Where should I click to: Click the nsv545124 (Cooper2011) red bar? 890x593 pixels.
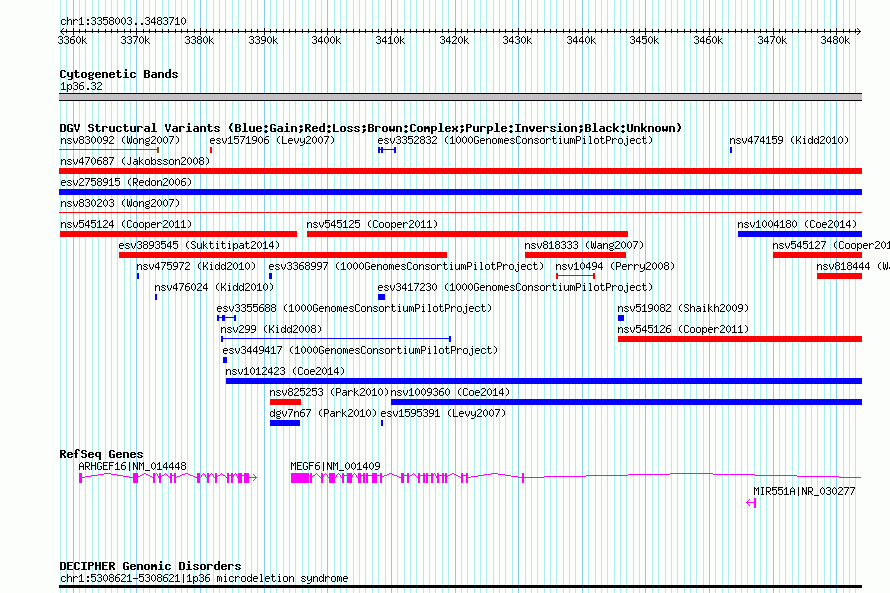click(x=178, y=234)
